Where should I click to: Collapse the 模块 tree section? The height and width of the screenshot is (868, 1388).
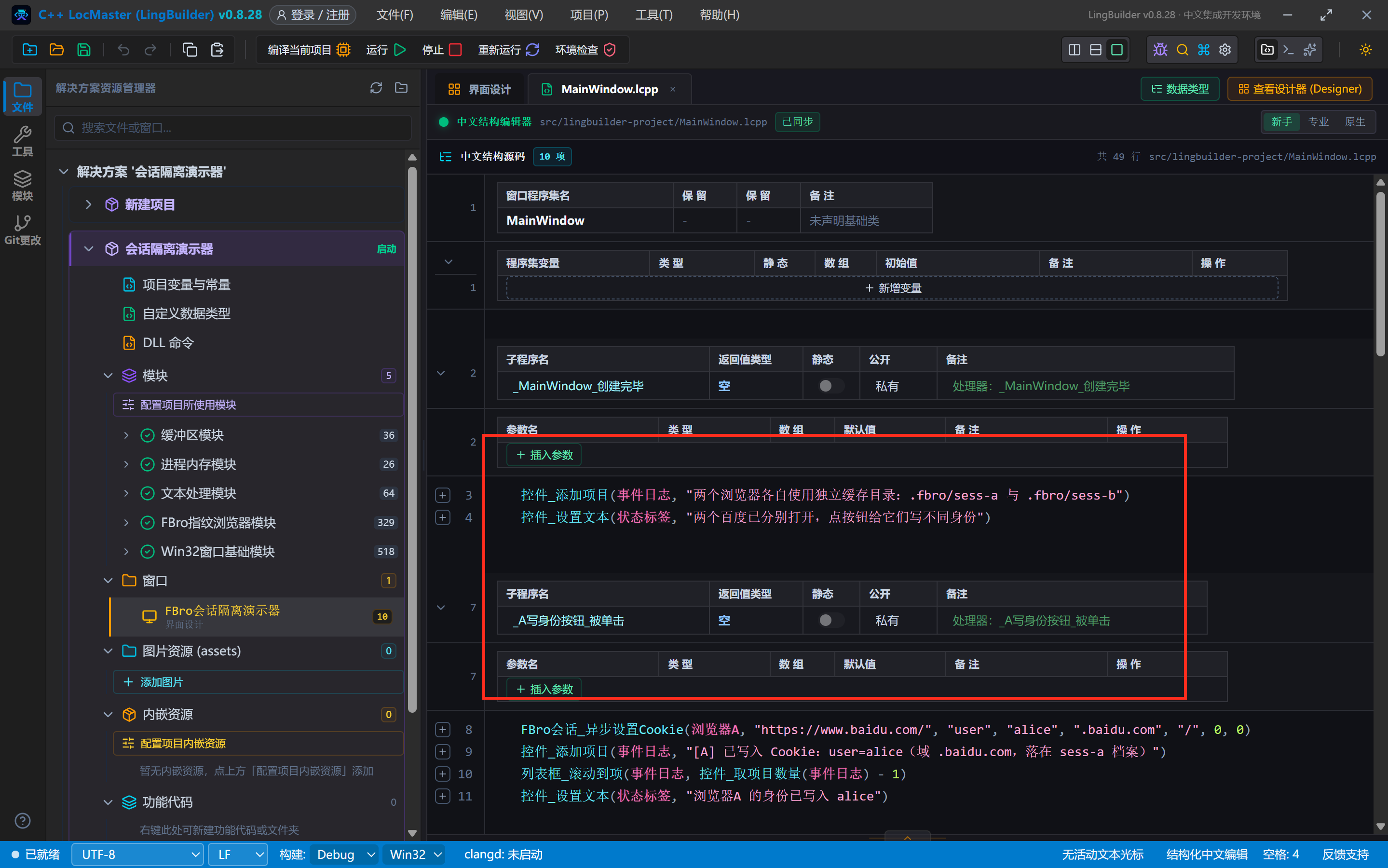pyautogui.click(x=108, y=376)
